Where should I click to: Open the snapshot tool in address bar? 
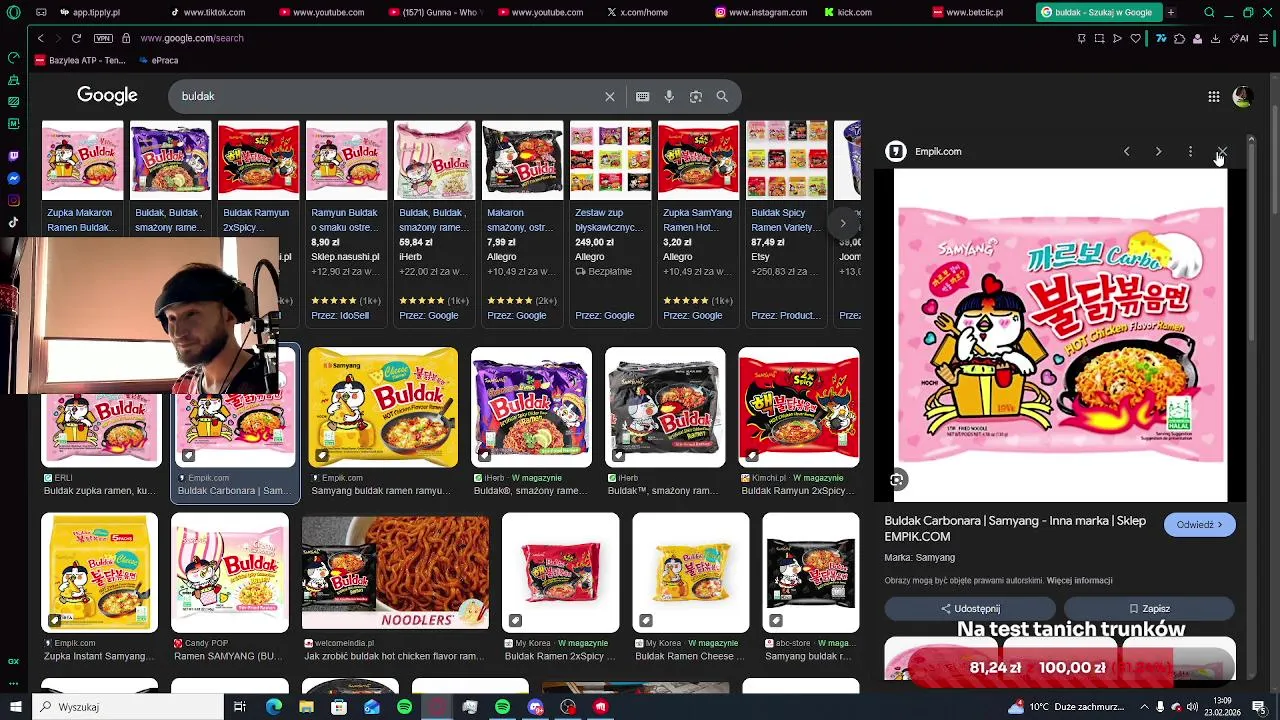pyautogui.click(x=1099, y=38)
